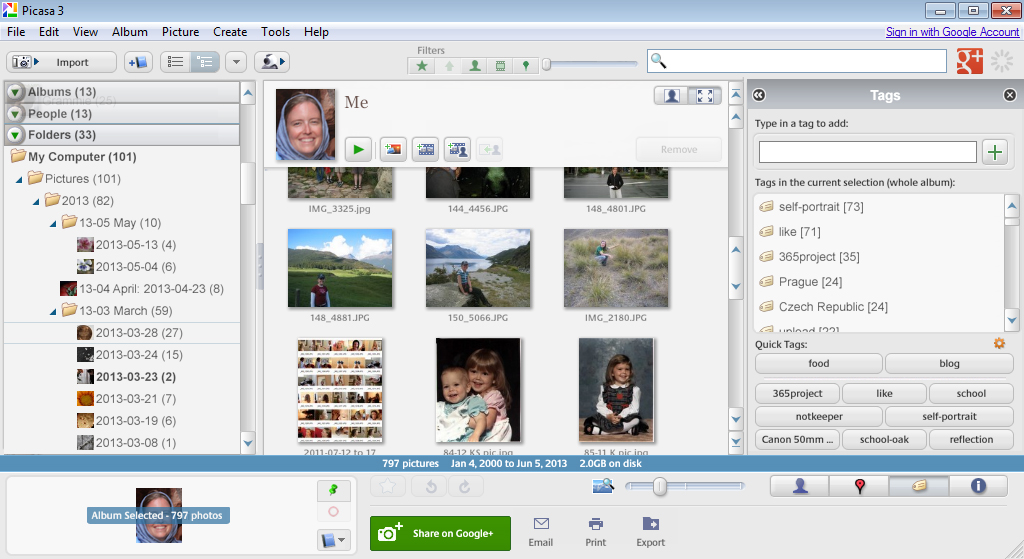
Task: Click the green plus add tag button
Action: pyautogui.click(x=995, y=152)
